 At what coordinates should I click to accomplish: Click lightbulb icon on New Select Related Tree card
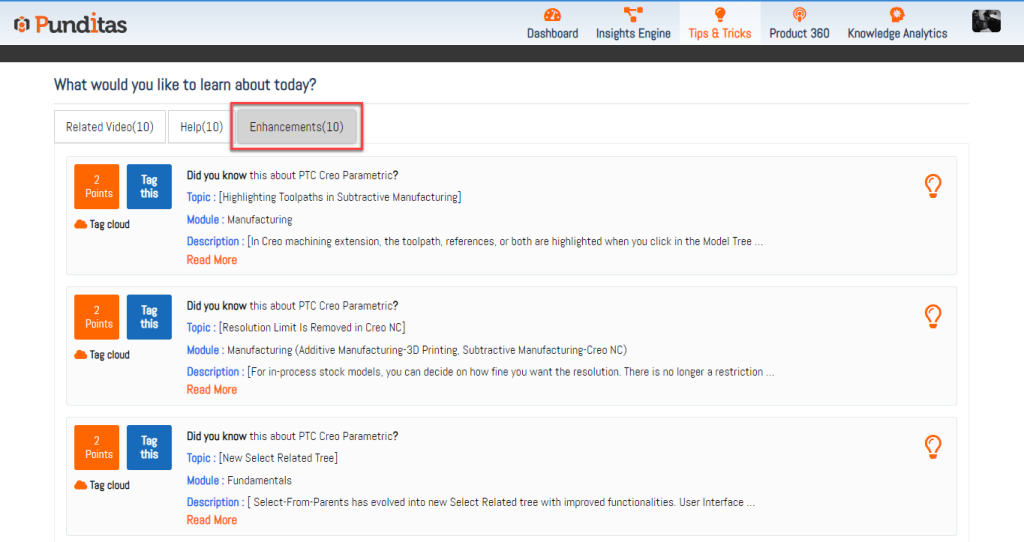932,446
